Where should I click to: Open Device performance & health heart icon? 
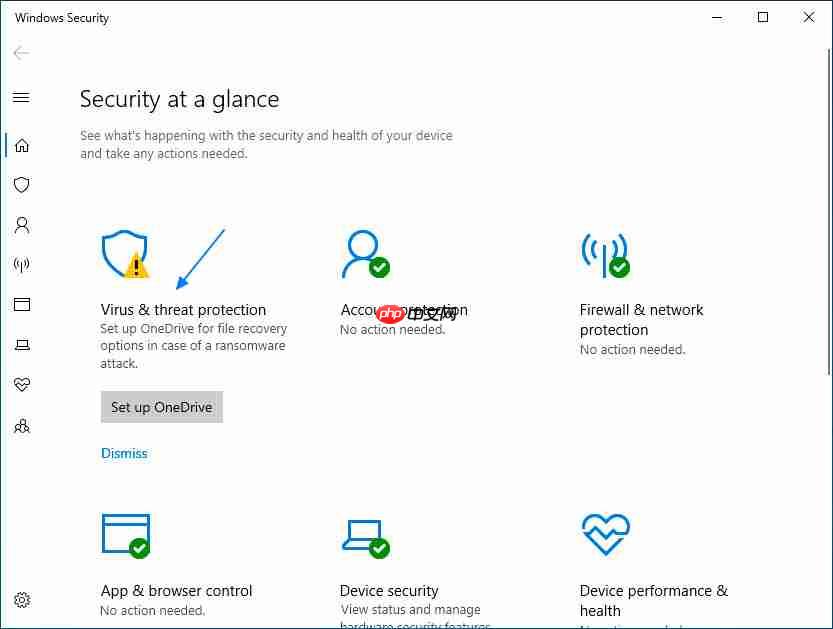click(22, 385)
